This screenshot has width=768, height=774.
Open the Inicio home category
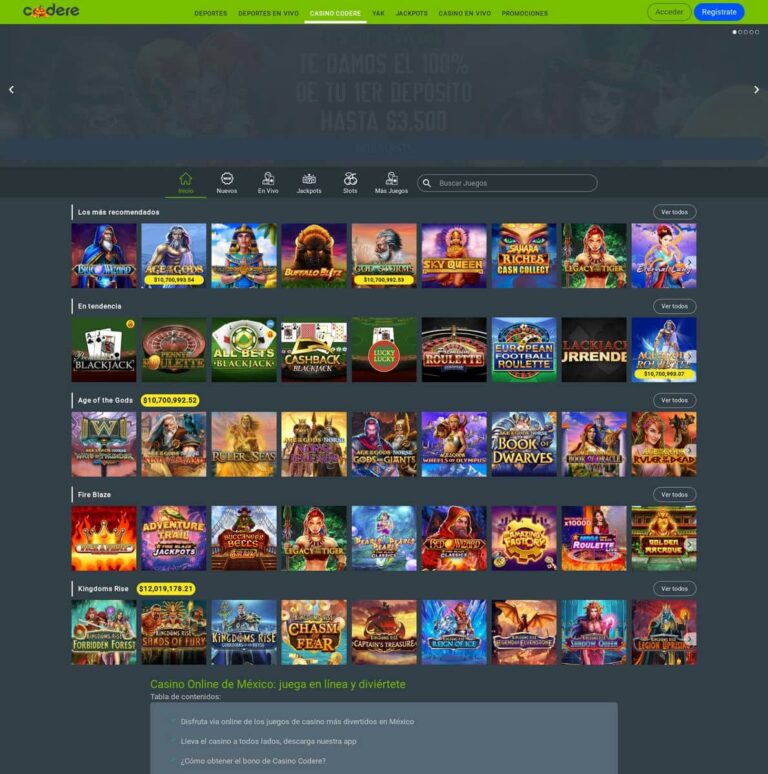click(186, 183)
